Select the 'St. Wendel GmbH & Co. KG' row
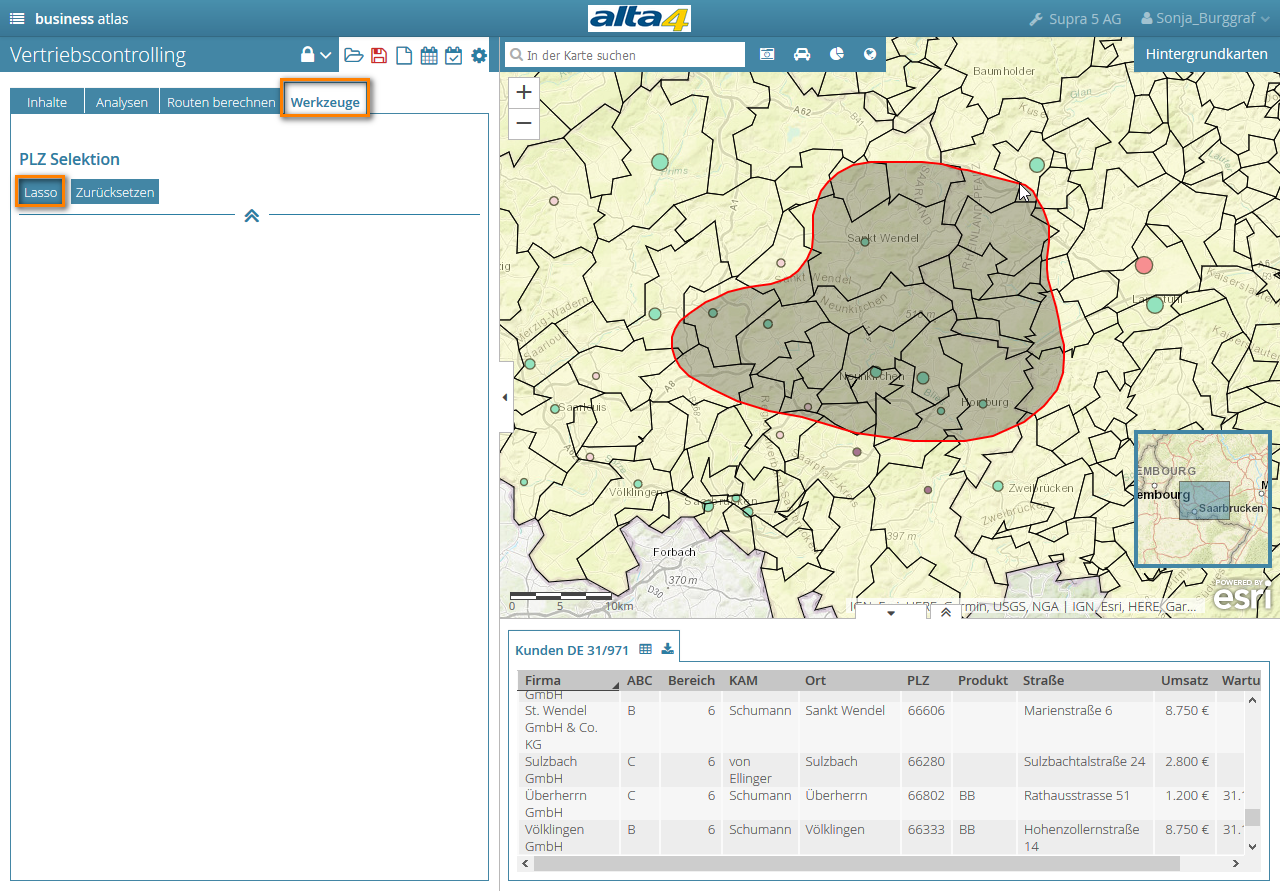Image resolution: width=1280 pixels, height=891 pixels. pos(881,727)
